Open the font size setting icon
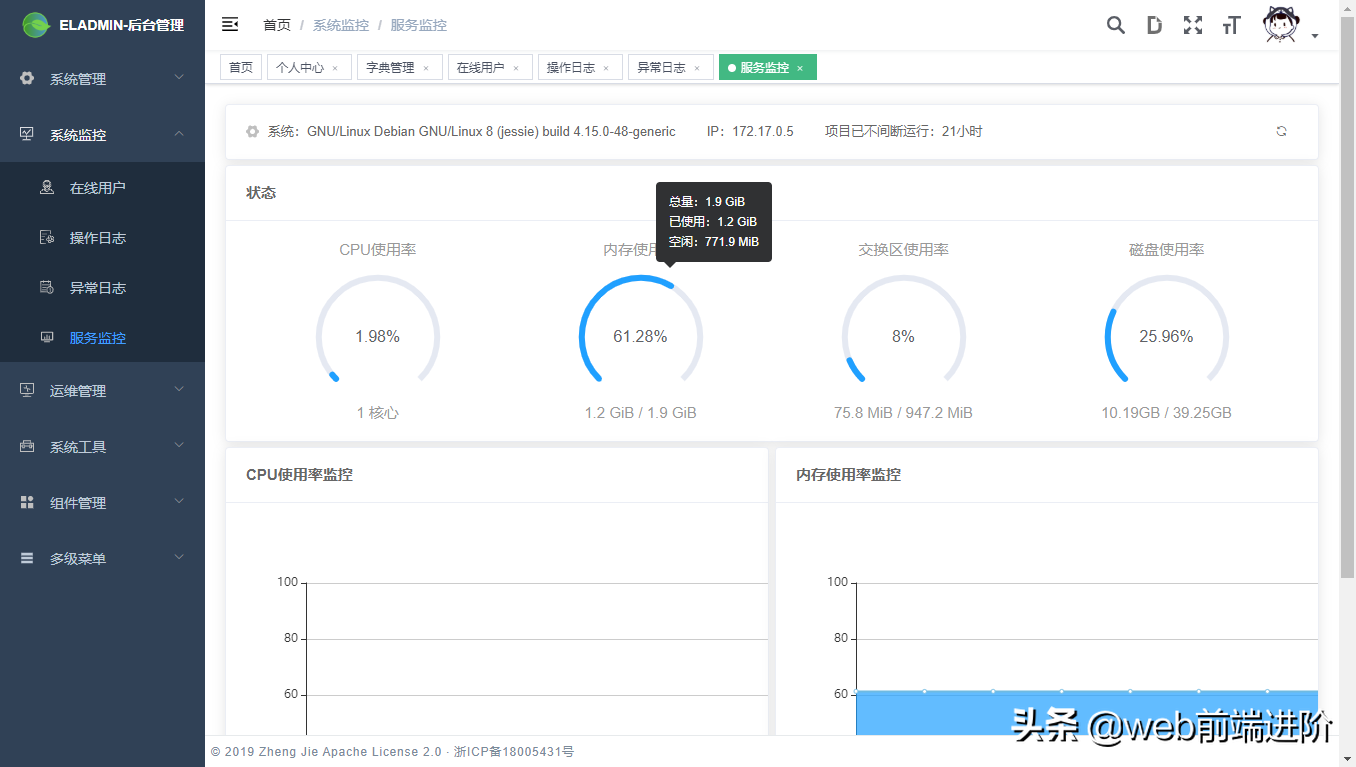Image resolution: width=1356 pixels, height=767 pixels. point(1231,25)
